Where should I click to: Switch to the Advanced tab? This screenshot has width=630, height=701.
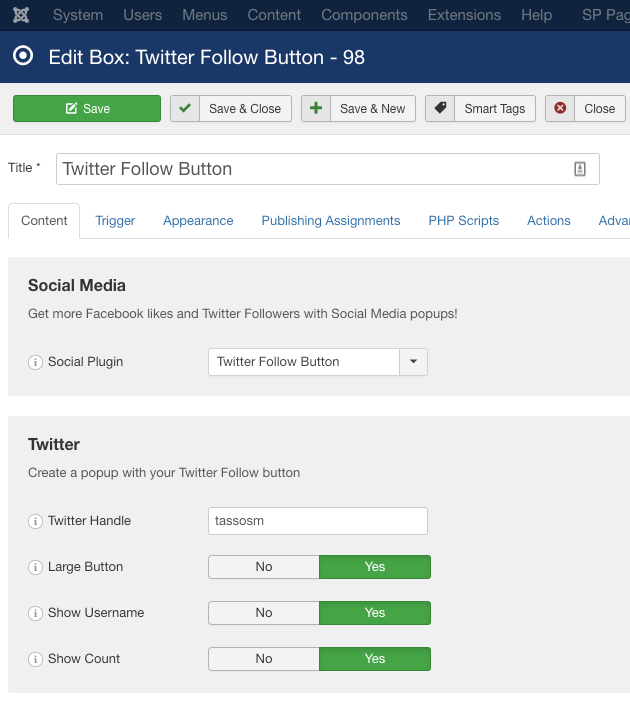click(614, 221)
